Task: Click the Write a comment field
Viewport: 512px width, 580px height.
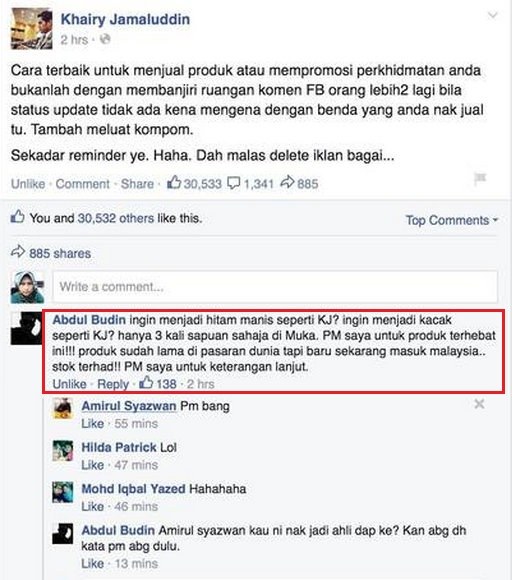Action: point(275,287)
